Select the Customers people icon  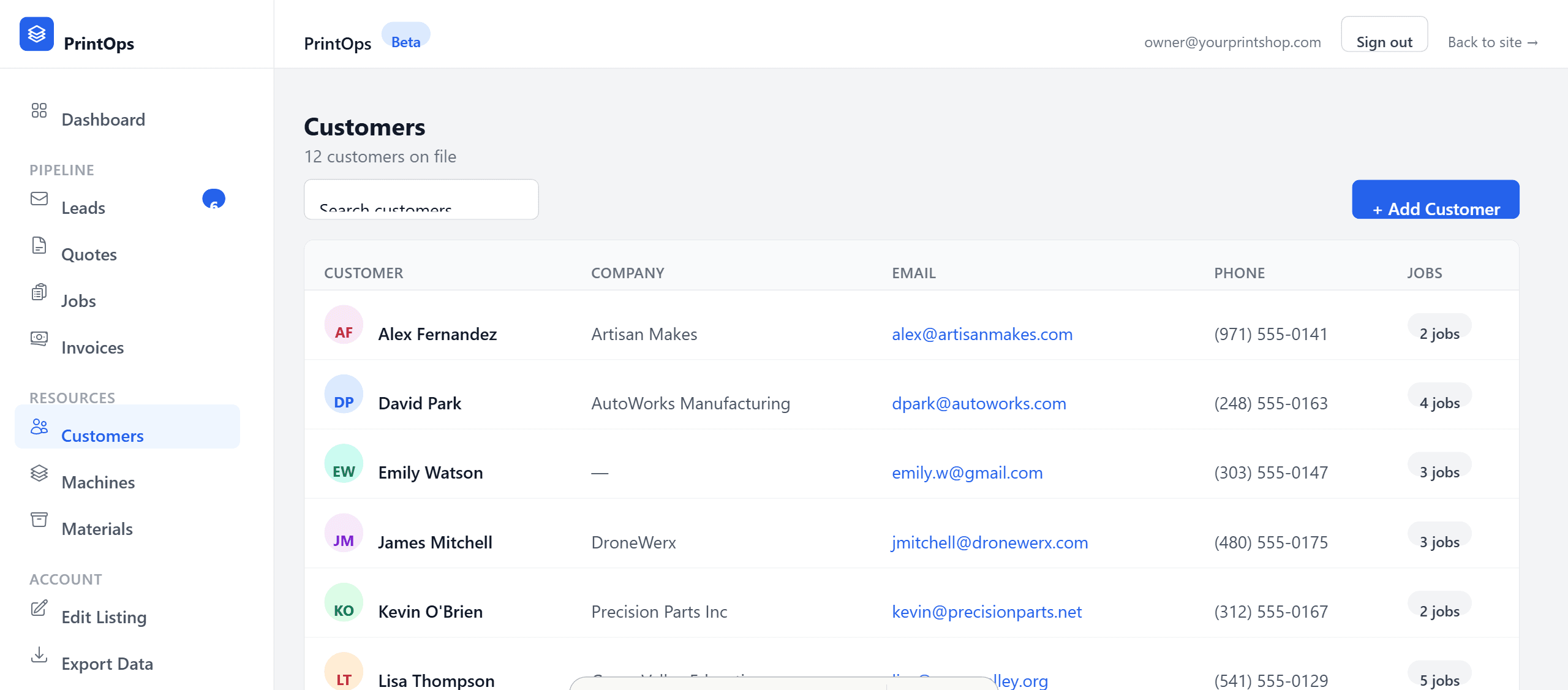pyautogui.click(x=39, y=427)
